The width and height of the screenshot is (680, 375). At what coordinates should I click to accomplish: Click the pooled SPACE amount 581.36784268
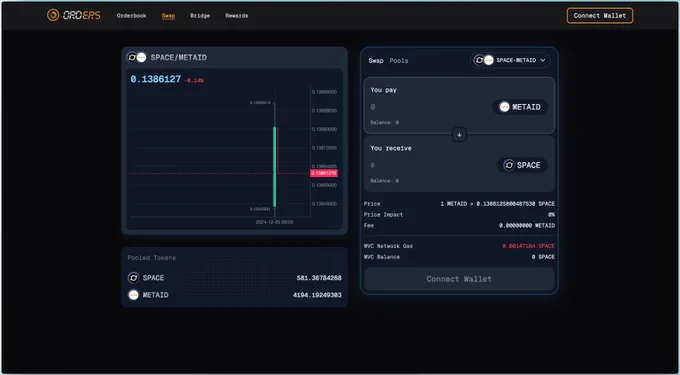point(319,278)
